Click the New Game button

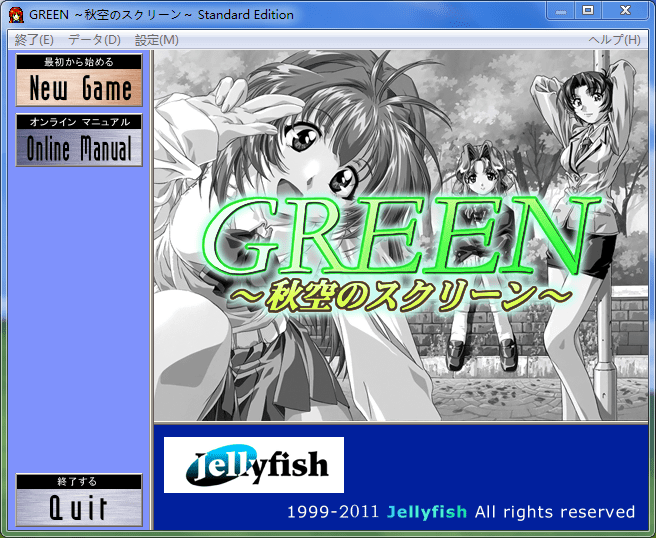(x=80, y=88)
